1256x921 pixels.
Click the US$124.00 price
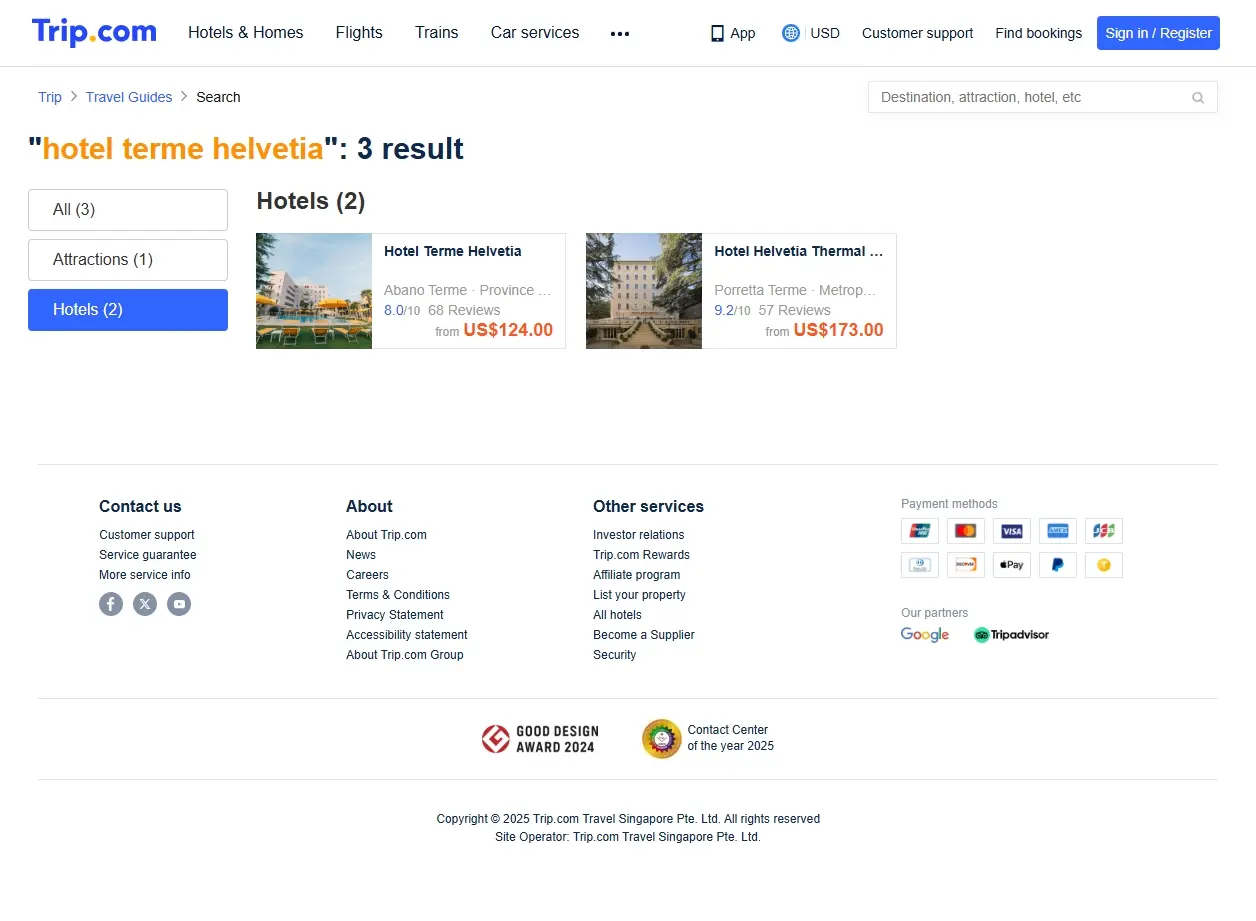point(508,331)
